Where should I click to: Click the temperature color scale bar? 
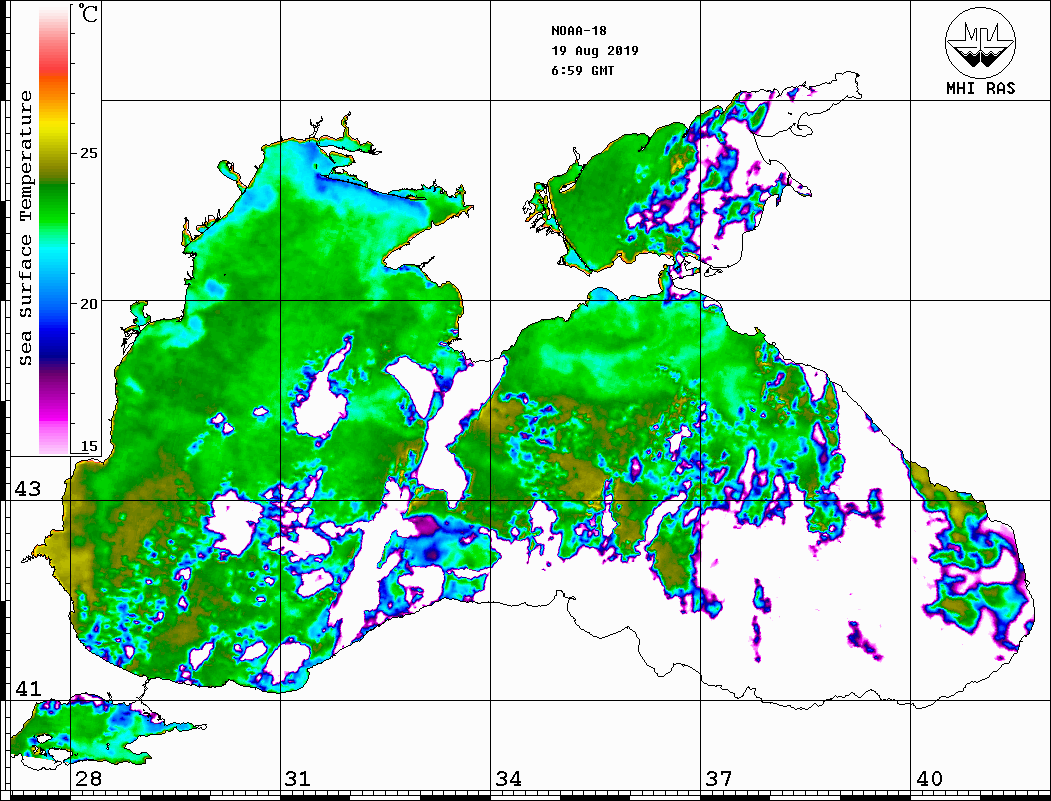point(54,229)
